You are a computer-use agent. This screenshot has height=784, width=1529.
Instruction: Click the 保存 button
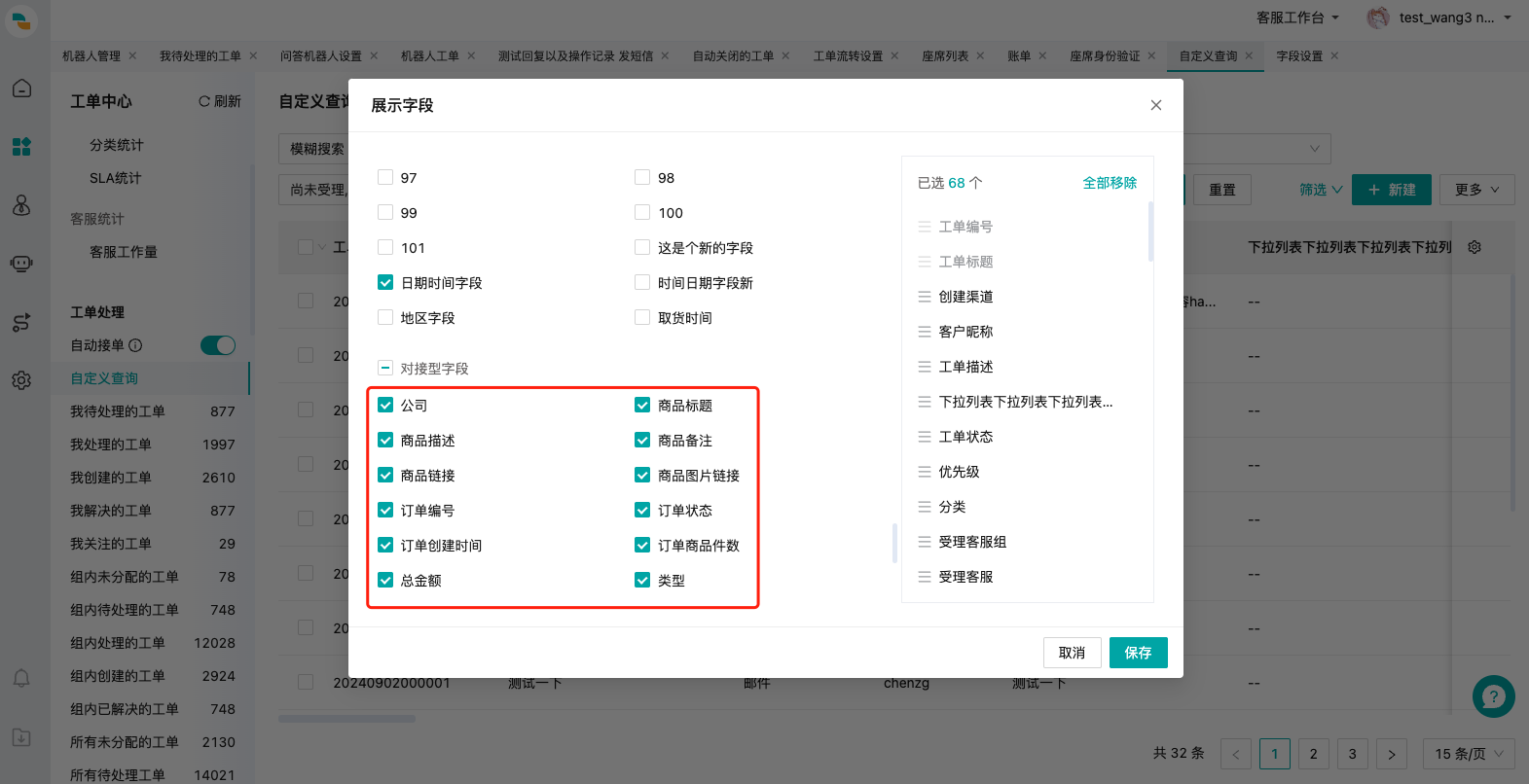[1138, 653]
